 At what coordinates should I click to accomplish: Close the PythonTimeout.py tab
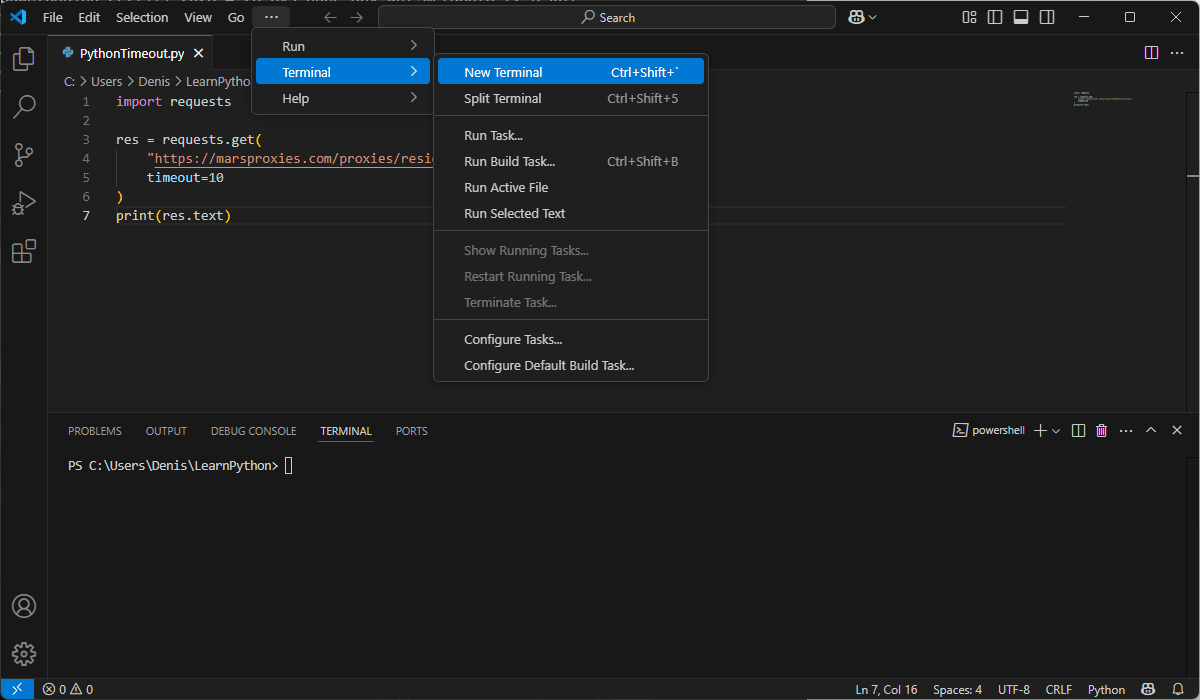(x=199, y=53)
